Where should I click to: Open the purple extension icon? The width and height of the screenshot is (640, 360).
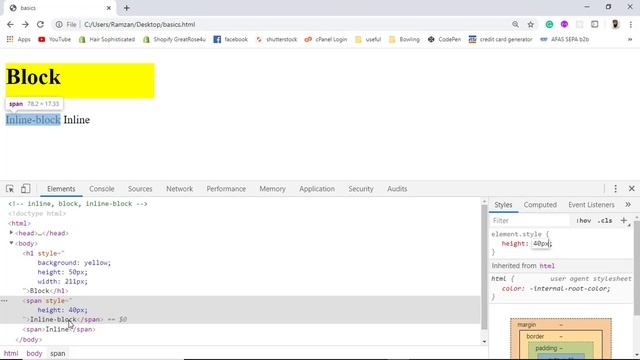564,24
